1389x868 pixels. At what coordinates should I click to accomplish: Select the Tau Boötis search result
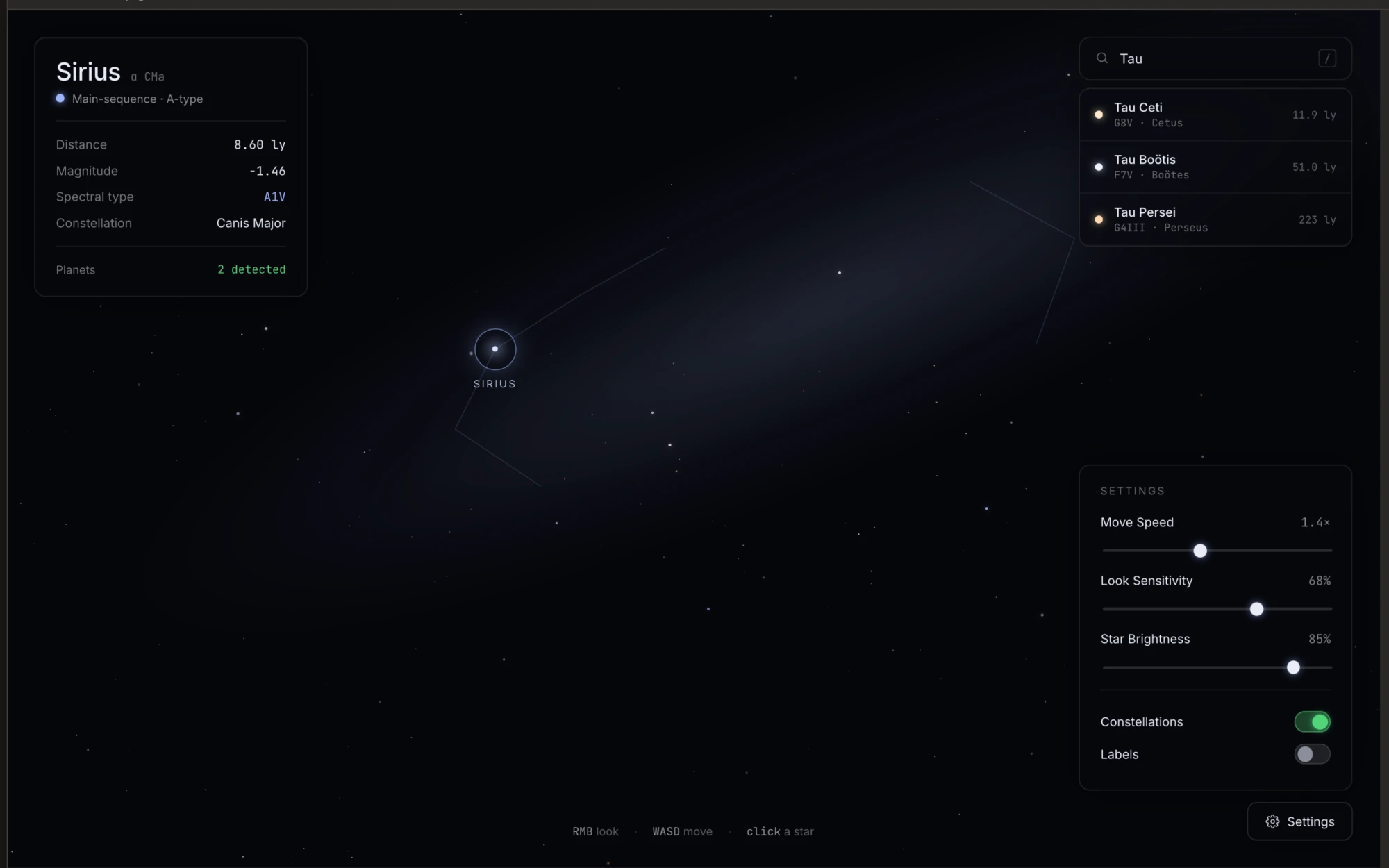[x=1215, y=167]
